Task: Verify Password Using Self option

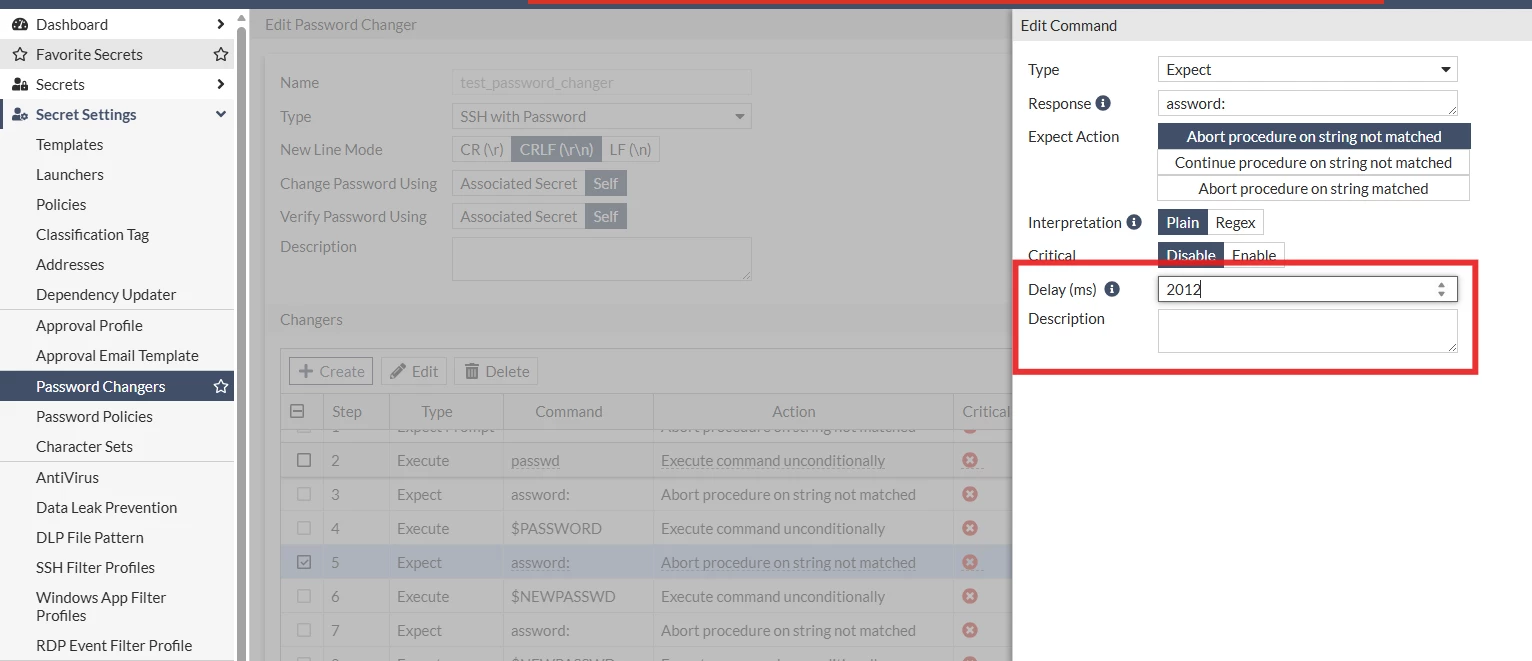Action: coord(605,216)
